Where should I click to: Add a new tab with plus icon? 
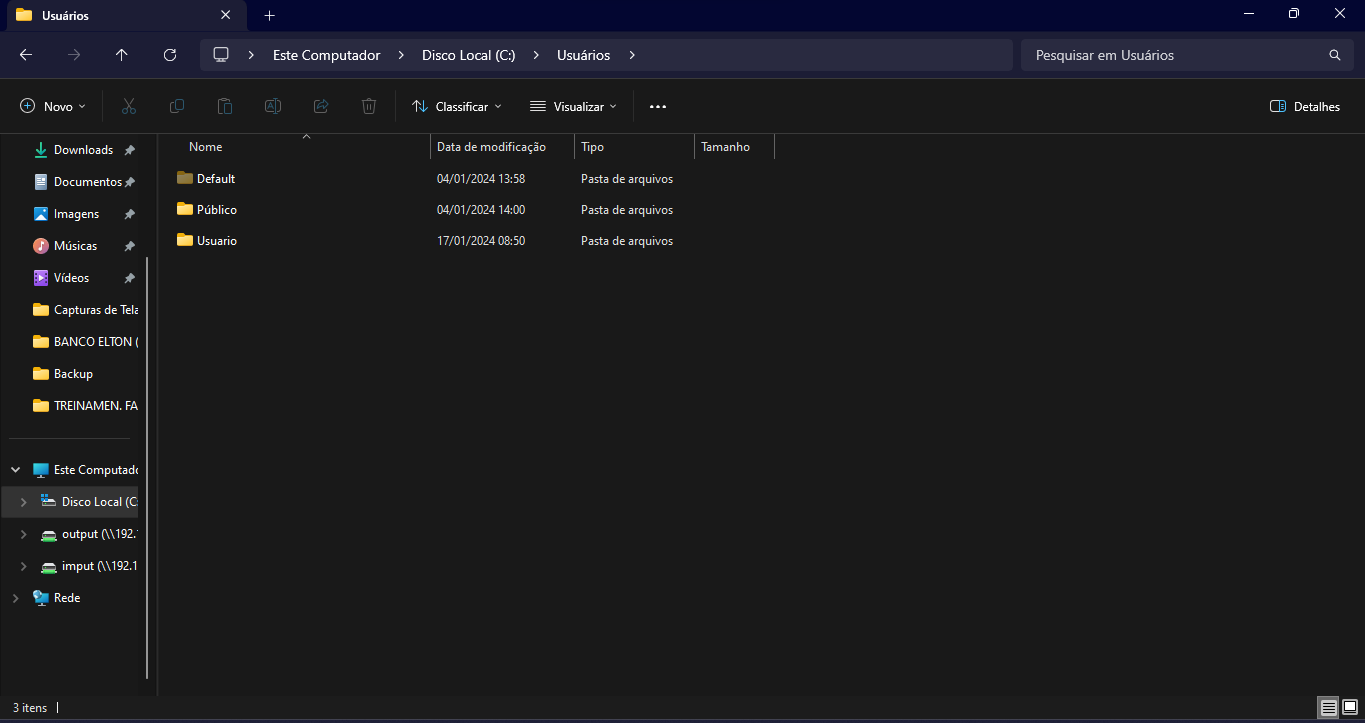[269, 15]
